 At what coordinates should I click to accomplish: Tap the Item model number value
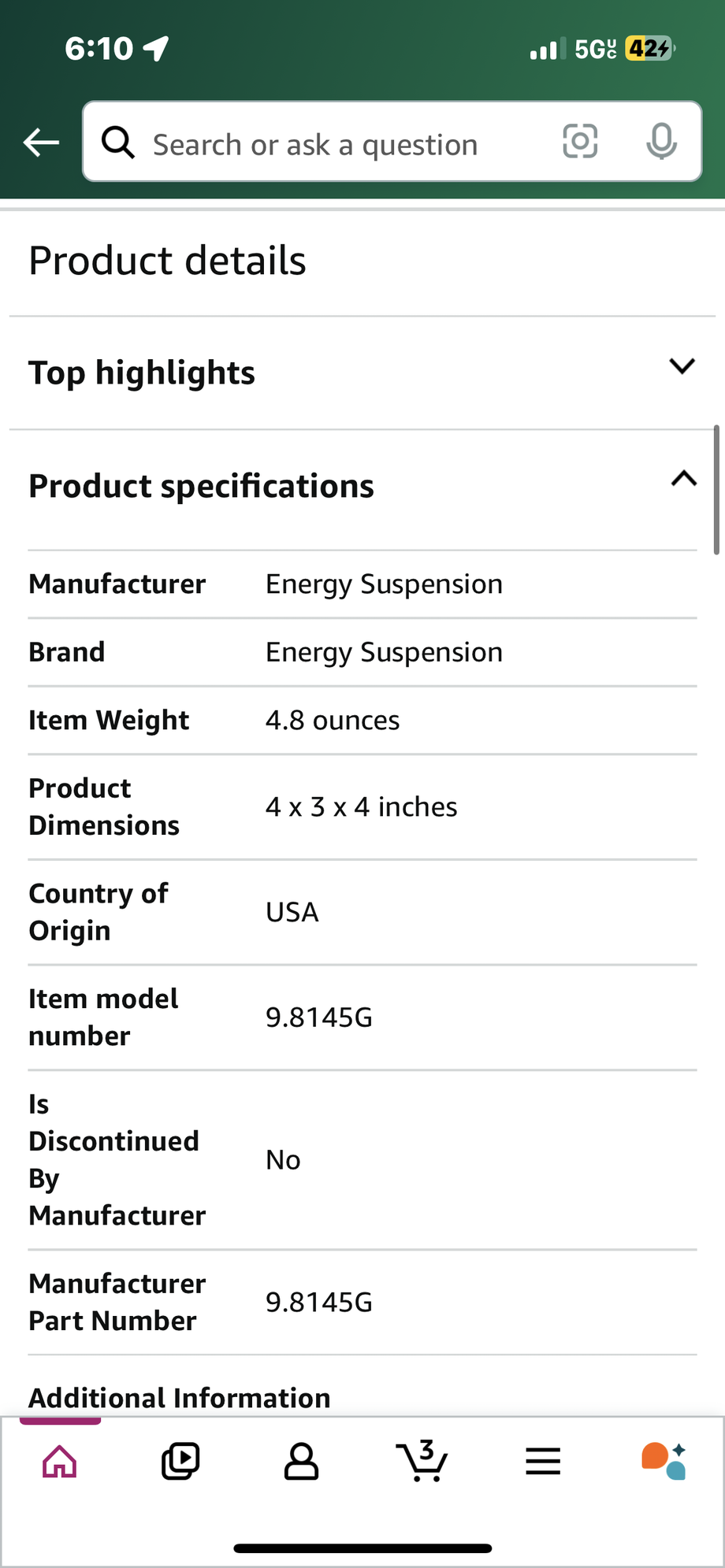(x=319, y=1018)
